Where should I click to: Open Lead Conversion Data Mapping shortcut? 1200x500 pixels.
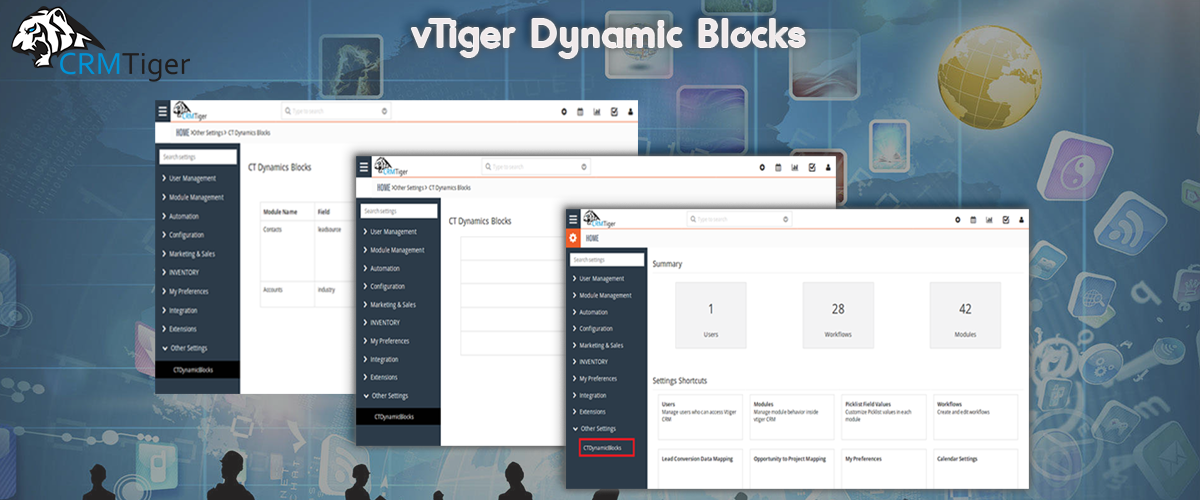[x=701, y=469]
